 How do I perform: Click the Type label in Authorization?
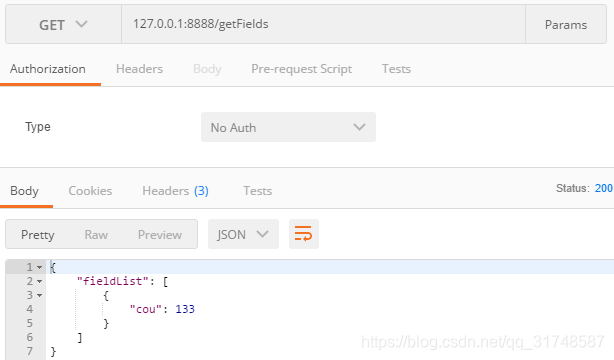coord(38,127)
